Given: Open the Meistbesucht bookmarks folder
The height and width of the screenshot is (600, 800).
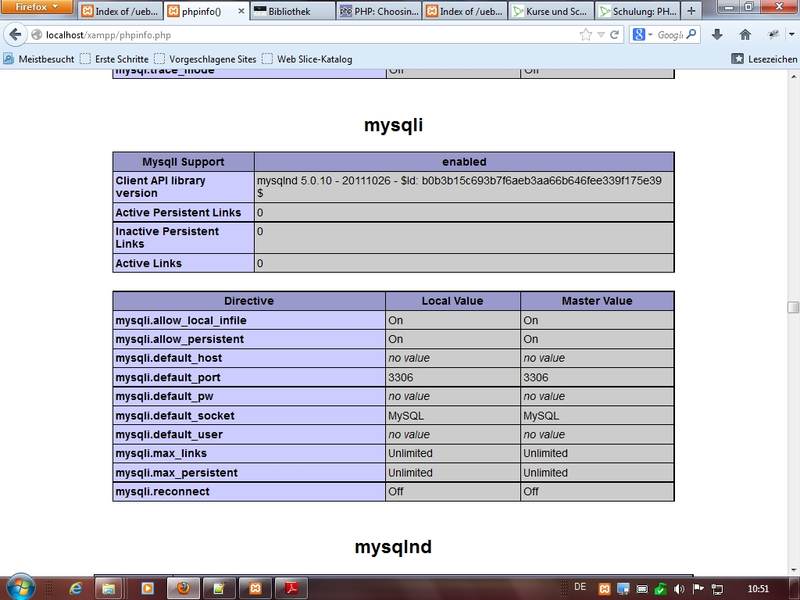Looking at the screenshot, I should (40, 59).
